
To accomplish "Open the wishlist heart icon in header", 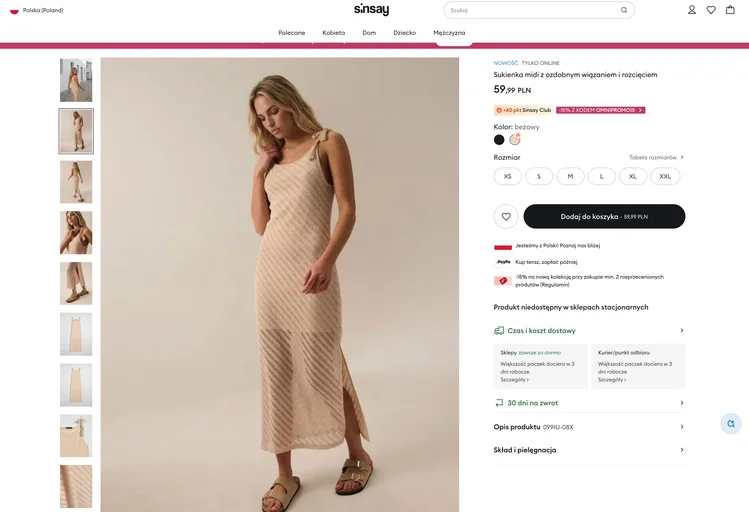I will click(711, 10).
